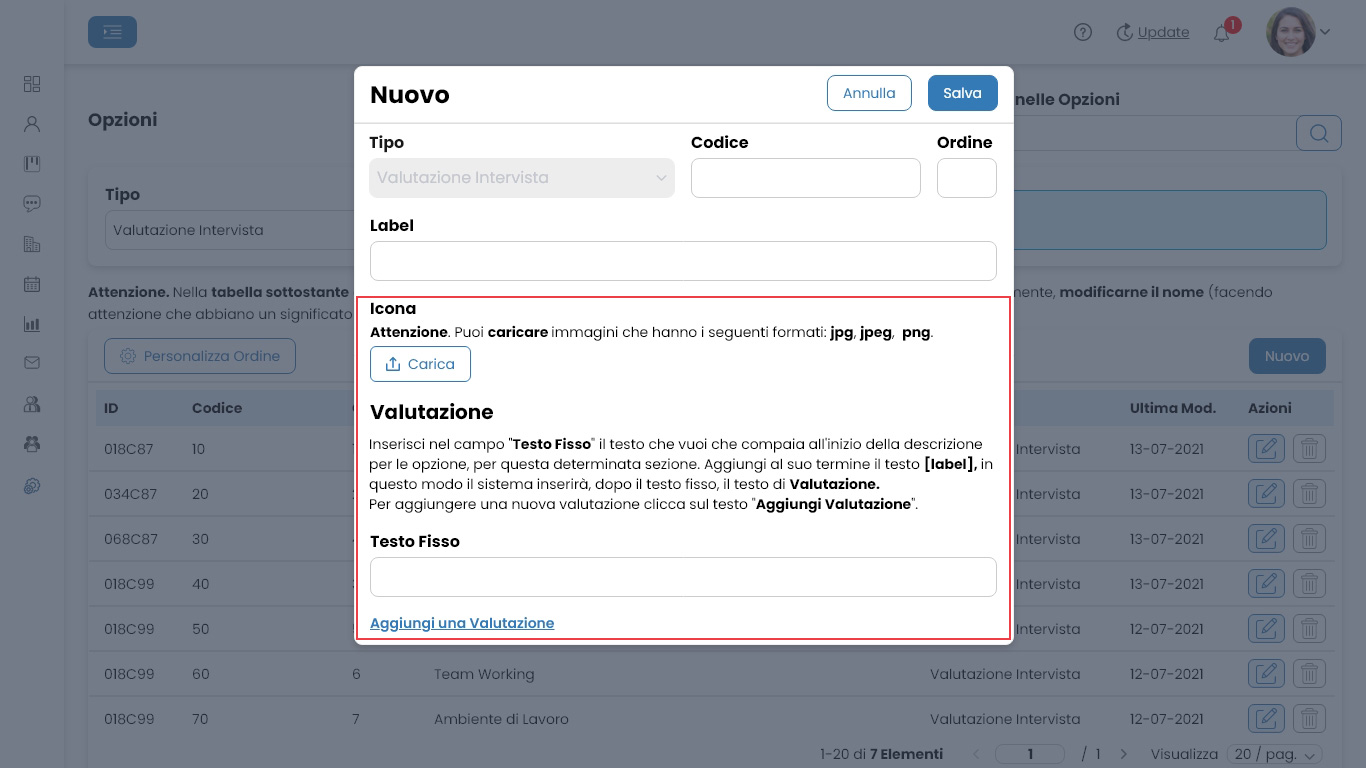Click the company building icon in the sidebar

coord(32,244)
